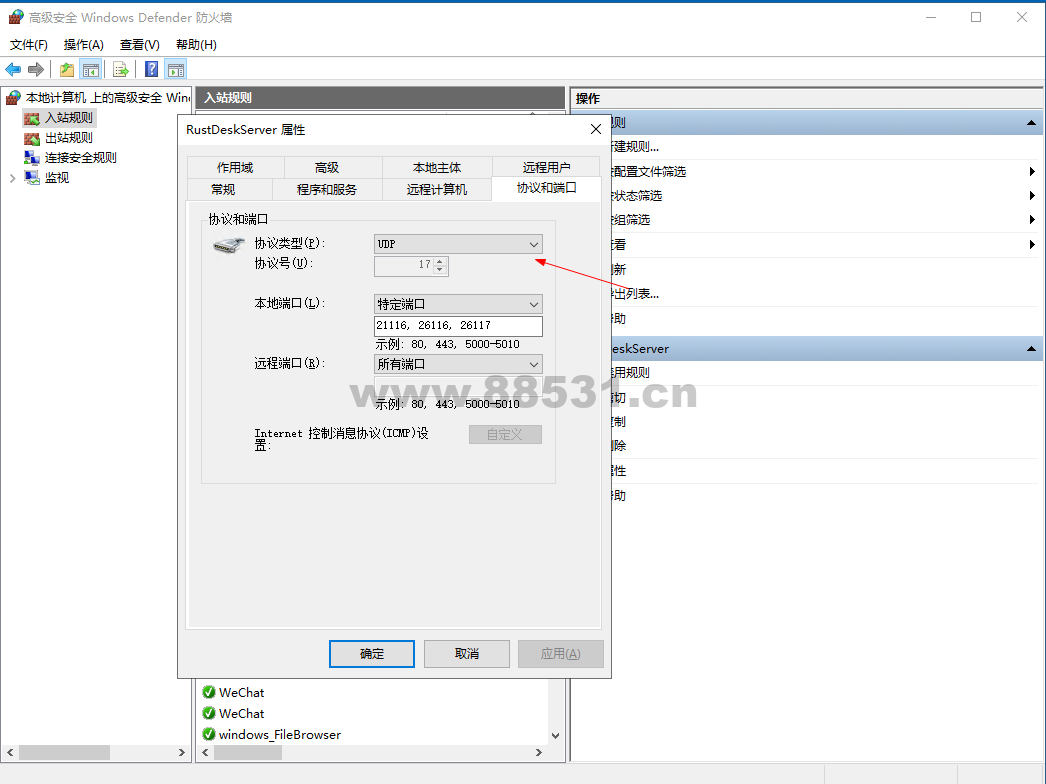Image resolution: width=1046 pixels, height=784 pixels.
Task: Open Help via the blue question mark icon
Action: coord(151,69)
